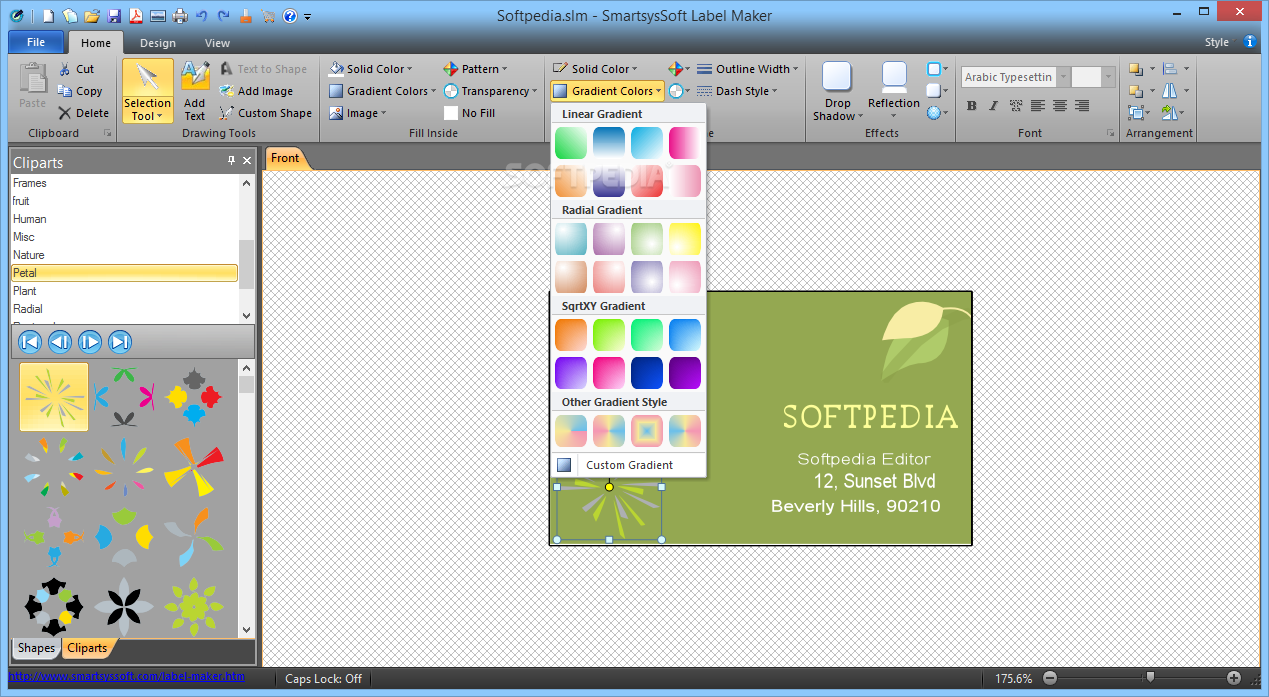
Task: Open Solid Color dropdown in Fill Inside
Action: pyautogui.click(x=371, y=69)
